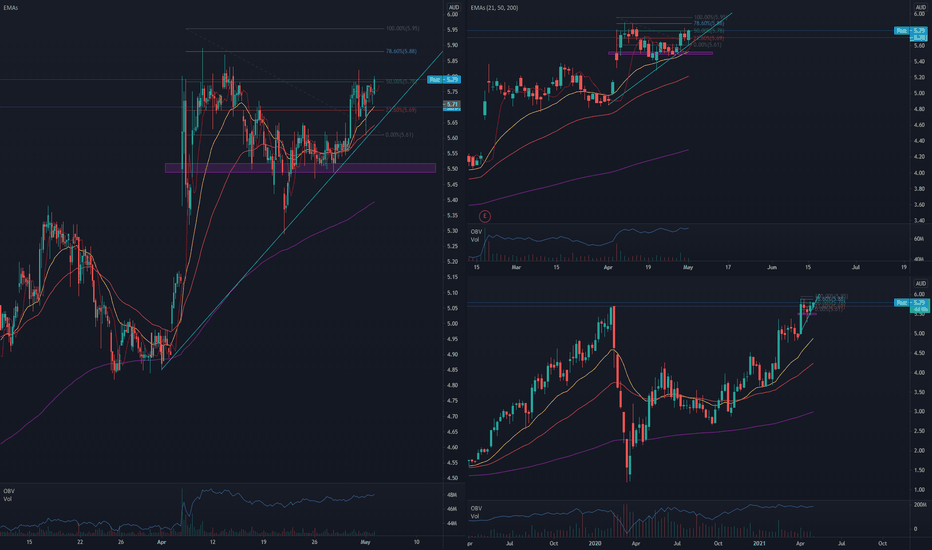Open the AUD currency selector on top-right chart

pyautogui.click(x=920, y=8)
